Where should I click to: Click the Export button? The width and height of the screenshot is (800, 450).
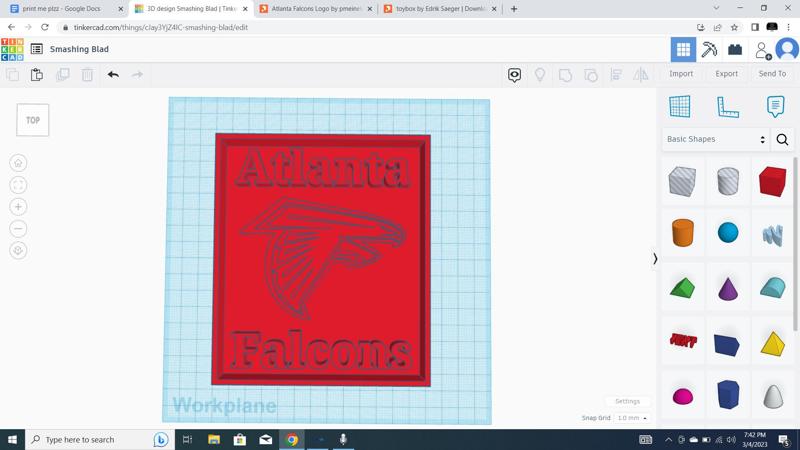[x=727, y=74]
